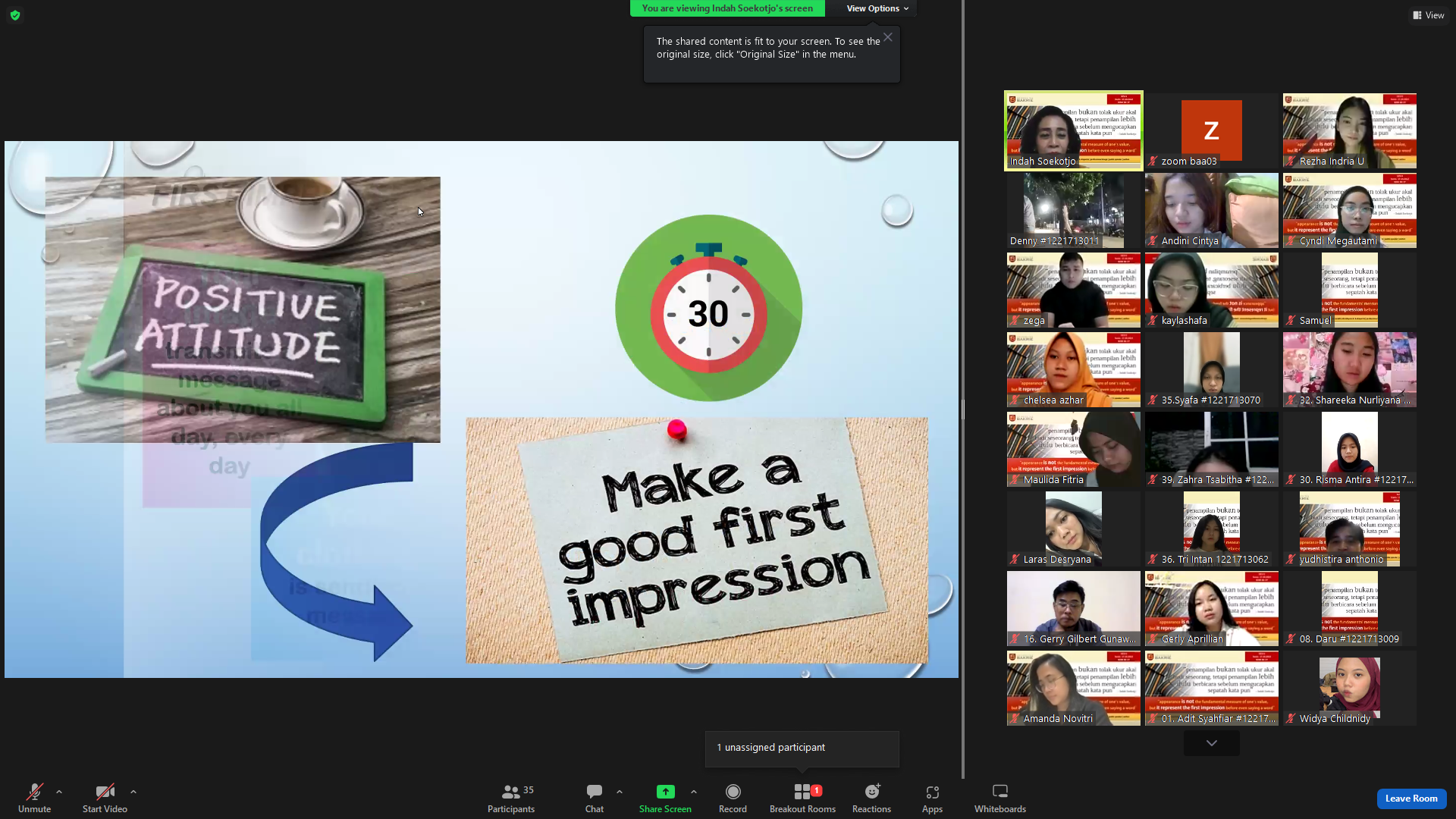1456x819 pixels.
Task: Expand Share Screen options arrow
Action: [x=694, y=792]
